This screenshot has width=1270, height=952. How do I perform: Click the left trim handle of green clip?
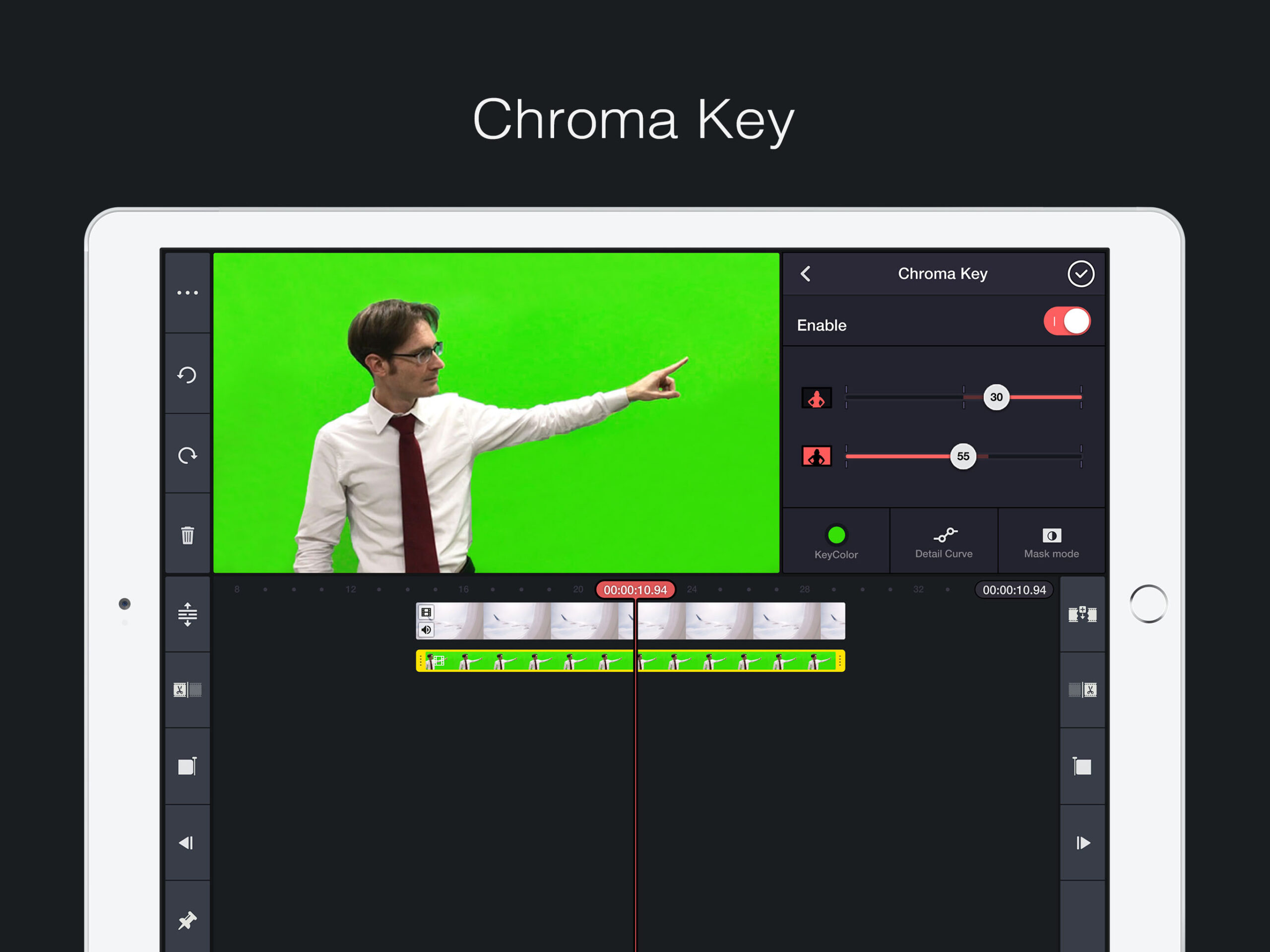coord(420,661)
